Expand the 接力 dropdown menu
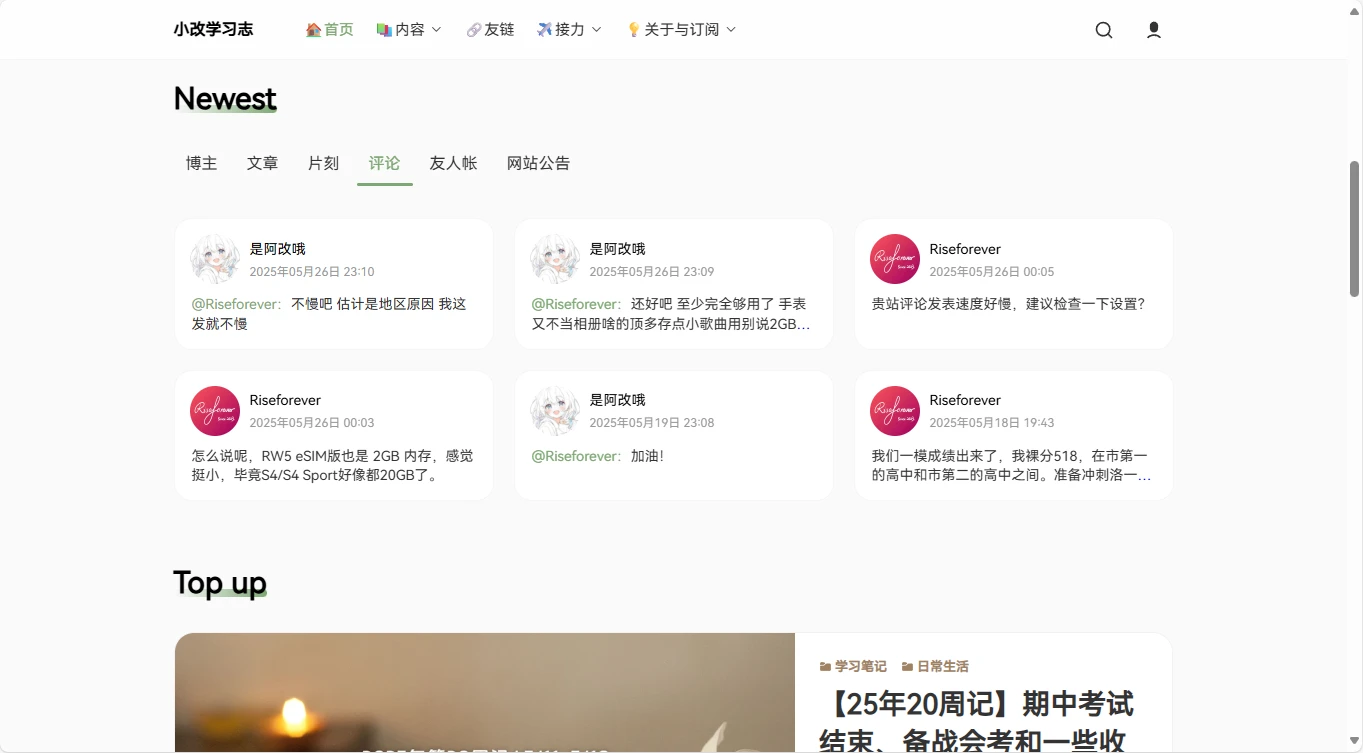This screenshot has height=753, width=1363. tap(569, 29)
